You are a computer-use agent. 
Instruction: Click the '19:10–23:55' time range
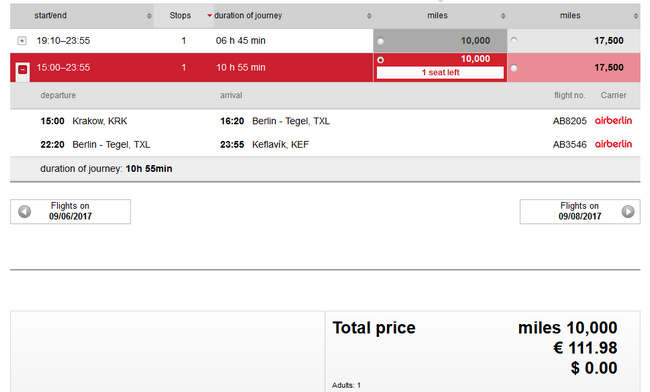63,41
